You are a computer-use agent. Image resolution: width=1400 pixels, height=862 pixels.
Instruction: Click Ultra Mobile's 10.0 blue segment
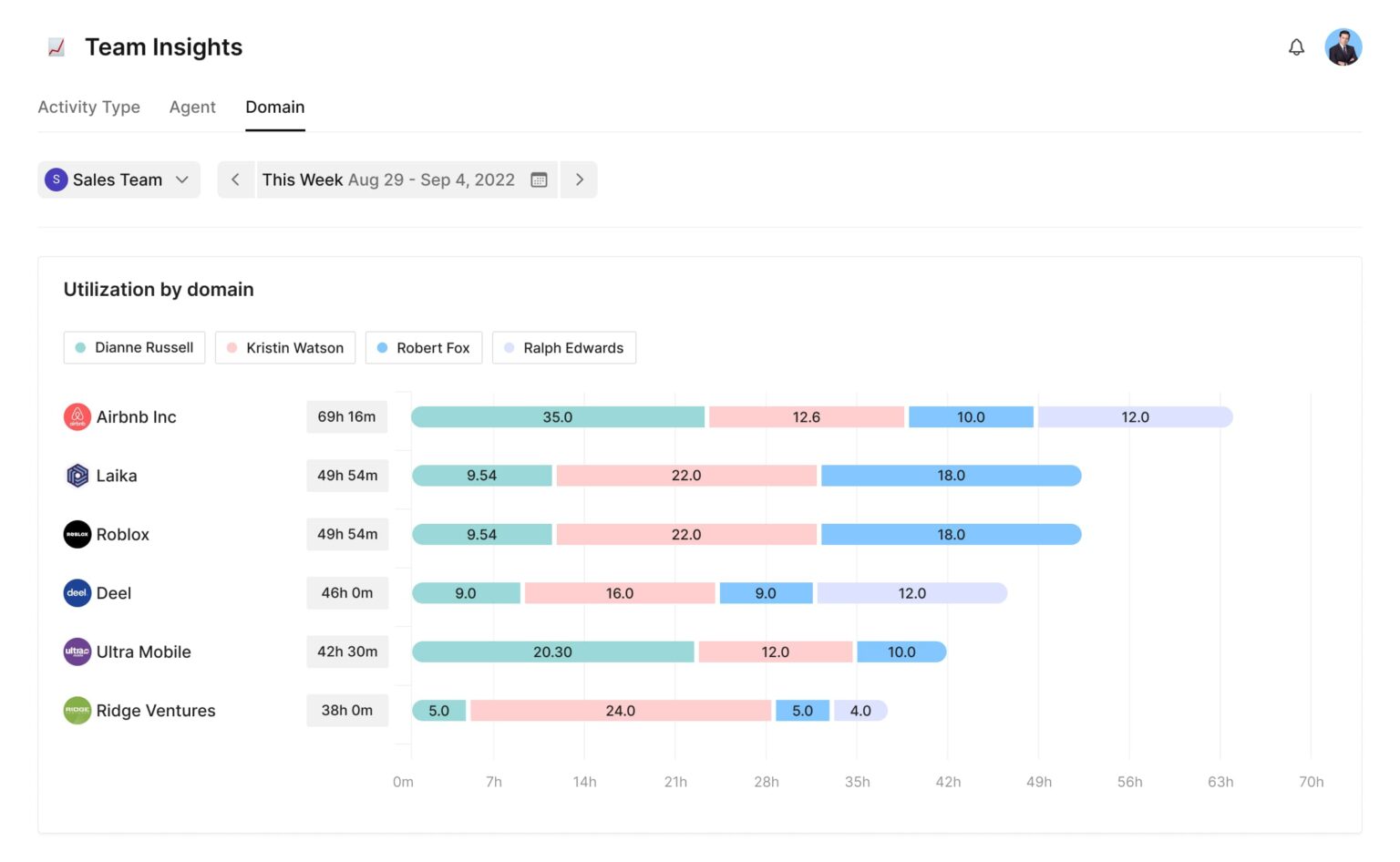(901, 652)
